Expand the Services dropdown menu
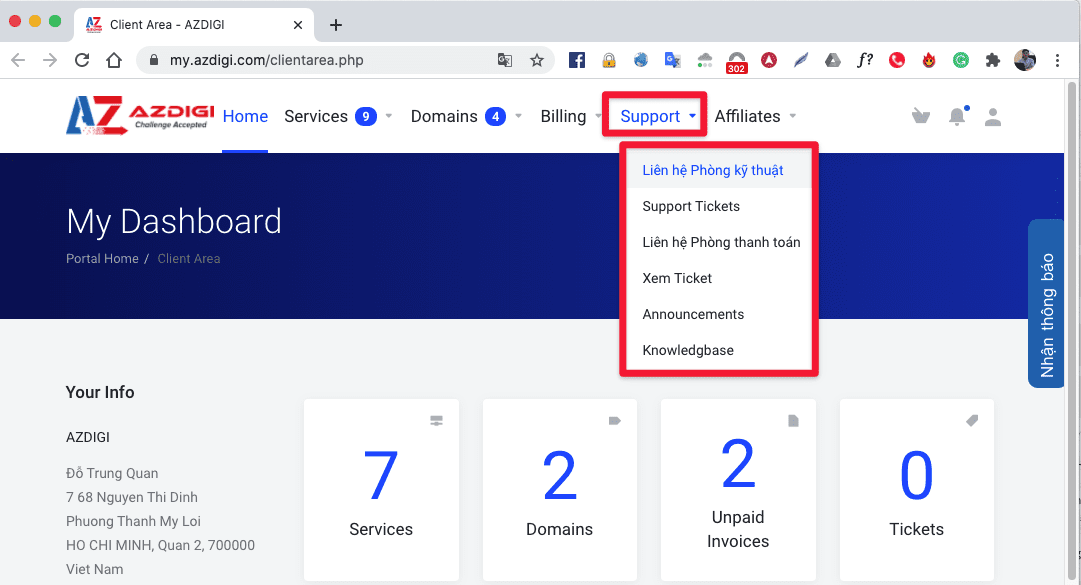The height and width of the screenshot is (585, 1081). pos(338,116)
